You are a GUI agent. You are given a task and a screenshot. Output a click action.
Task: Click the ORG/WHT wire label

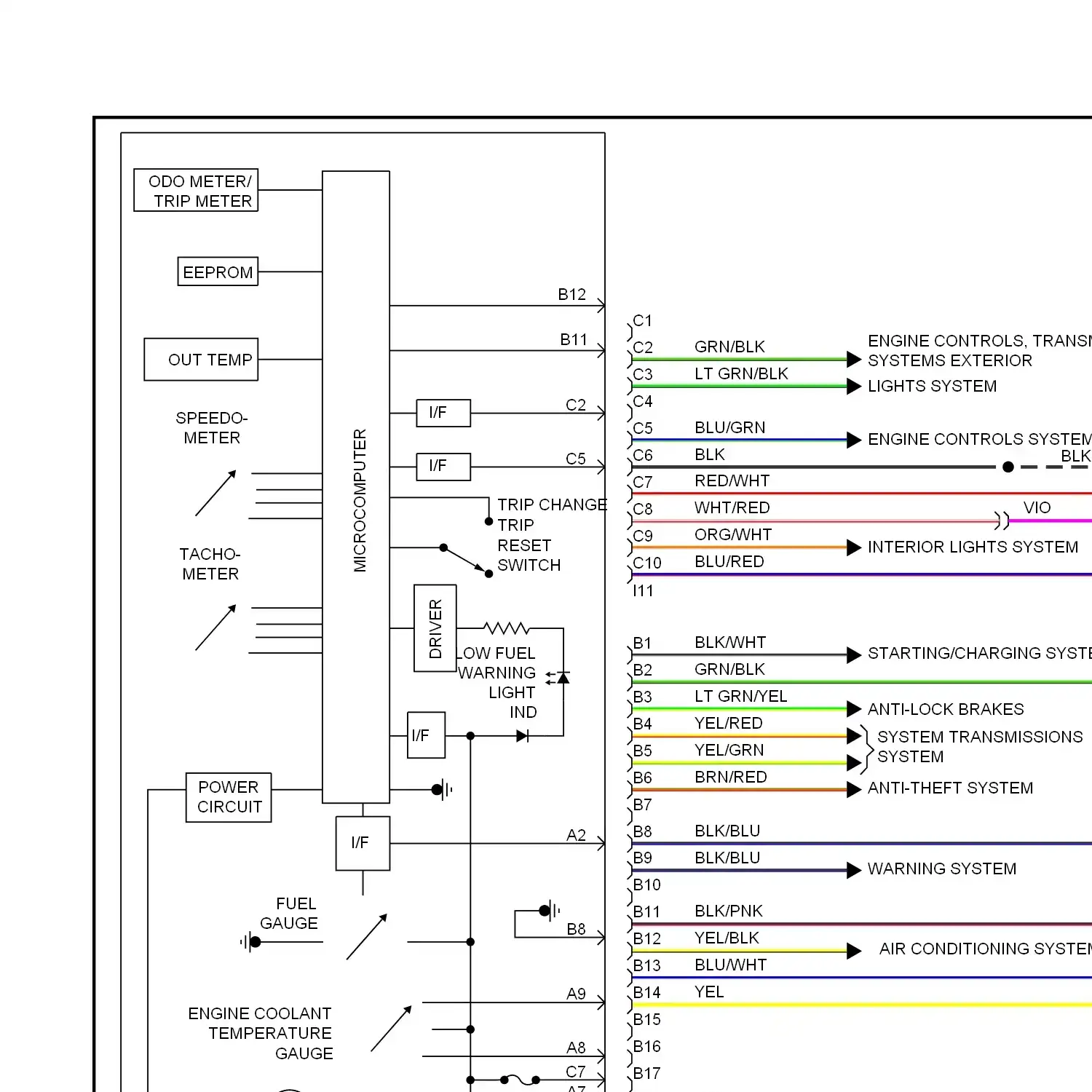click(733, 534)
